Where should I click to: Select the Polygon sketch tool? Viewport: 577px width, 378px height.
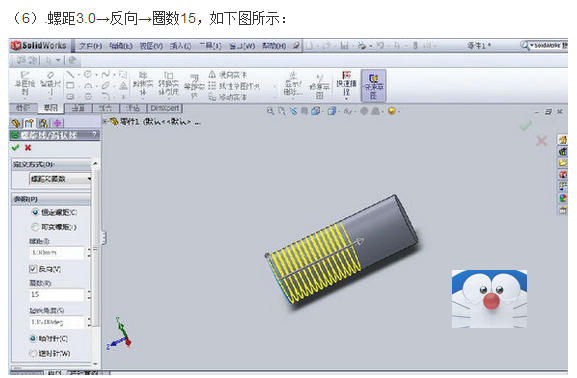[88, 96]
